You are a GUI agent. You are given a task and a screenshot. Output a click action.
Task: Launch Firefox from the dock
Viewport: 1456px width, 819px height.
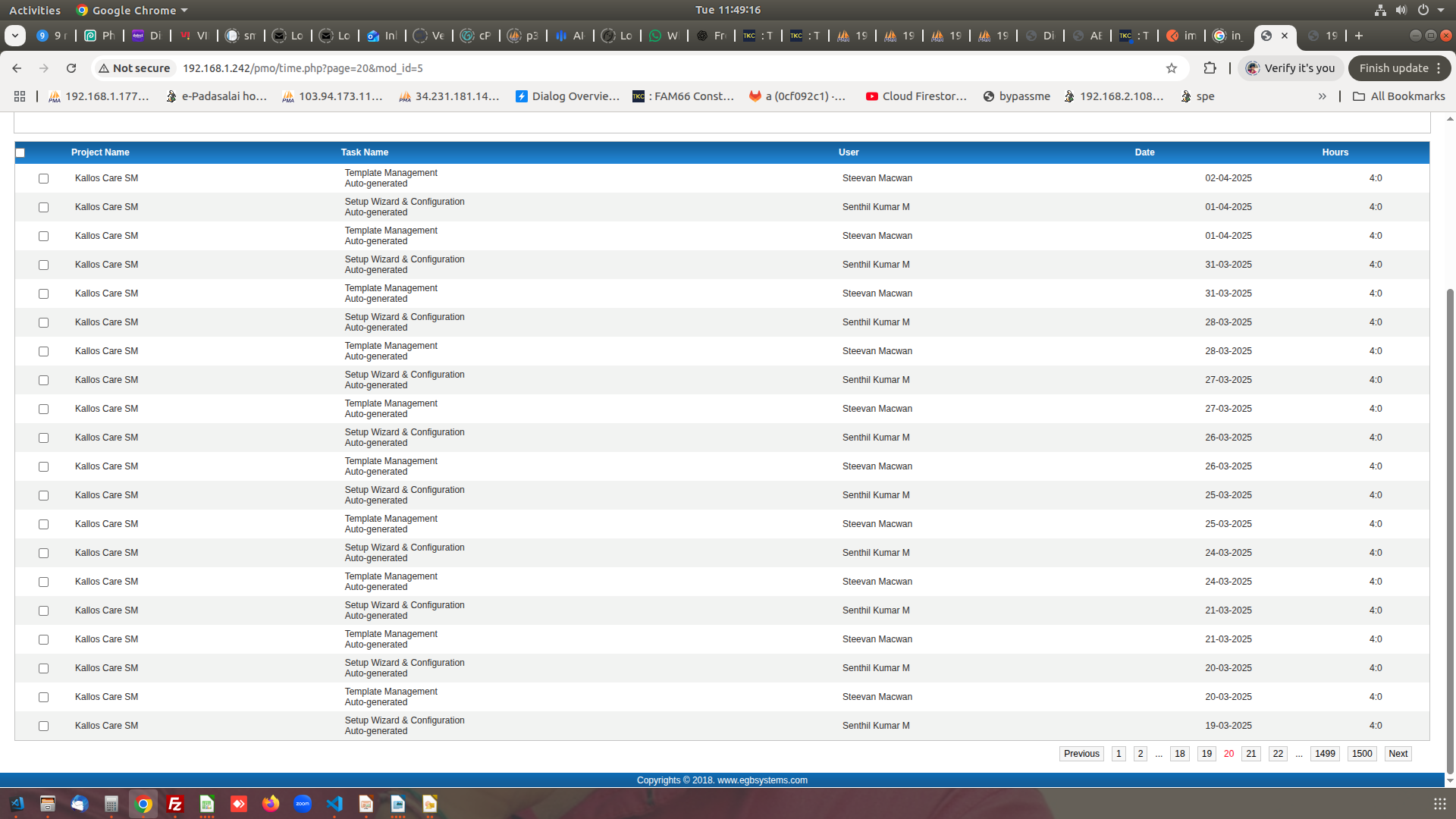[x=271, y=804]
